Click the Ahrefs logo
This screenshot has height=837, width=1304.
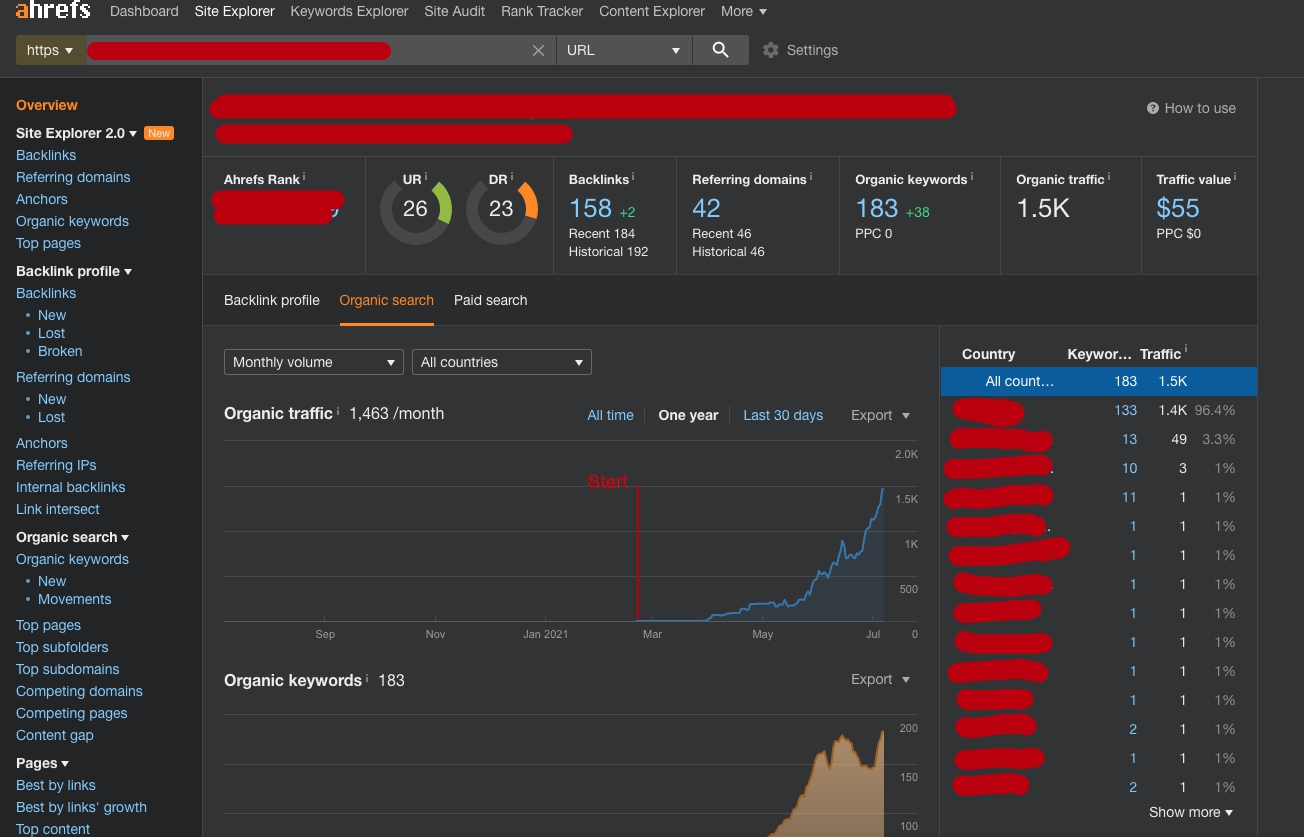pyautogui.click(x=53, y=10)
